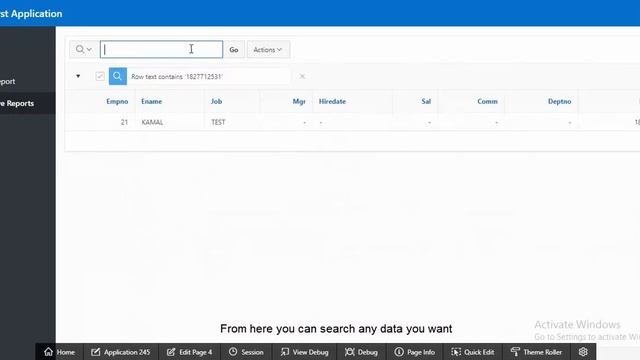Click the Page Info icon

pos(399,352)
